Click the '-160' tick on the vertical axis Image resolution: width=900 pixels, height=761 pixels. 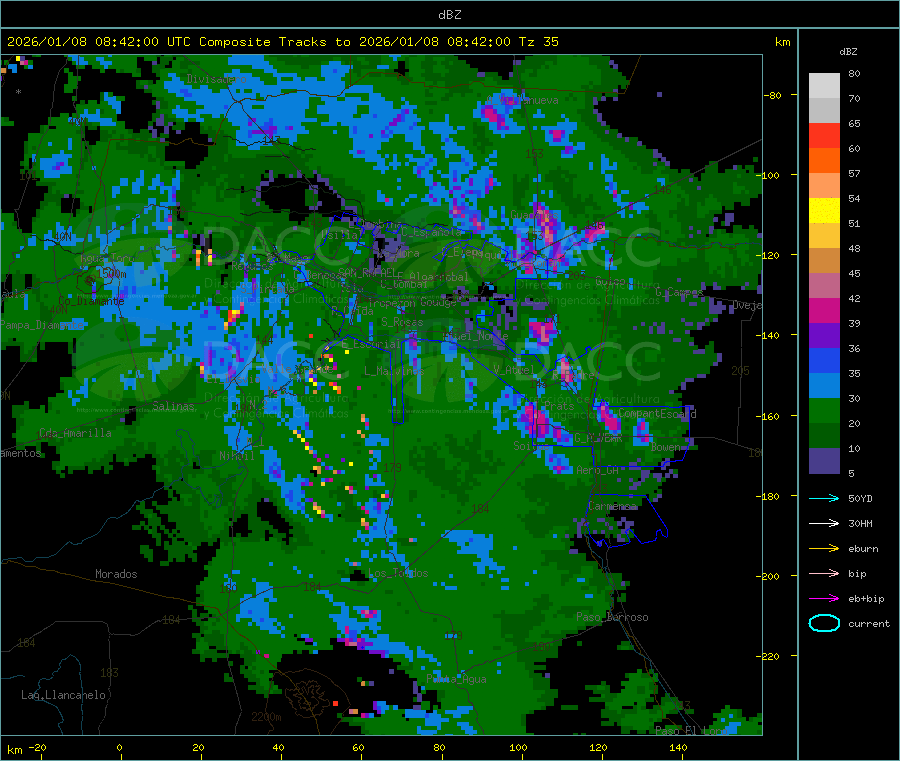click(769, 416)
